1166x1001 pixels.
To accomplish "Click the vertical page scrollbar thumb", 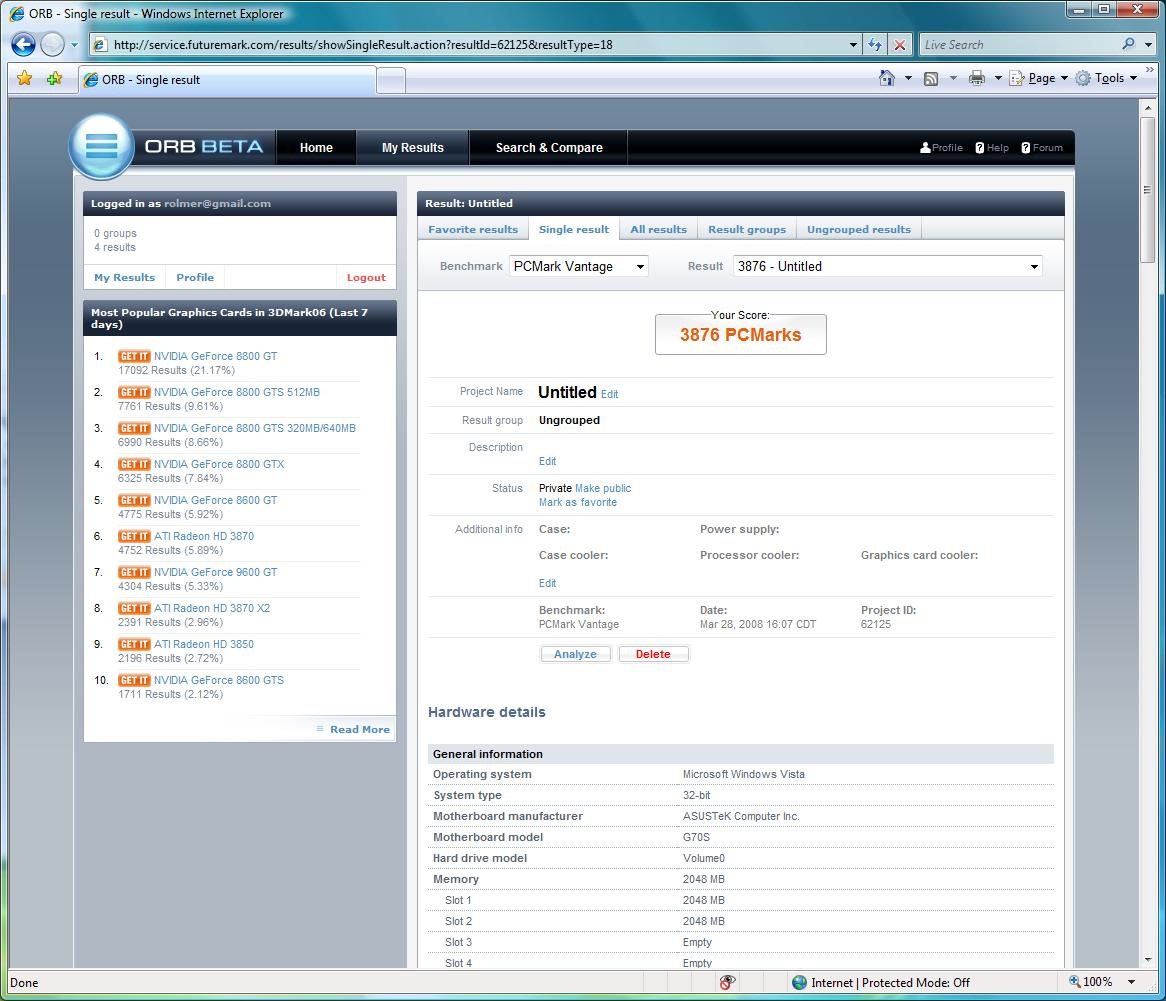I will pos(1148,190).
